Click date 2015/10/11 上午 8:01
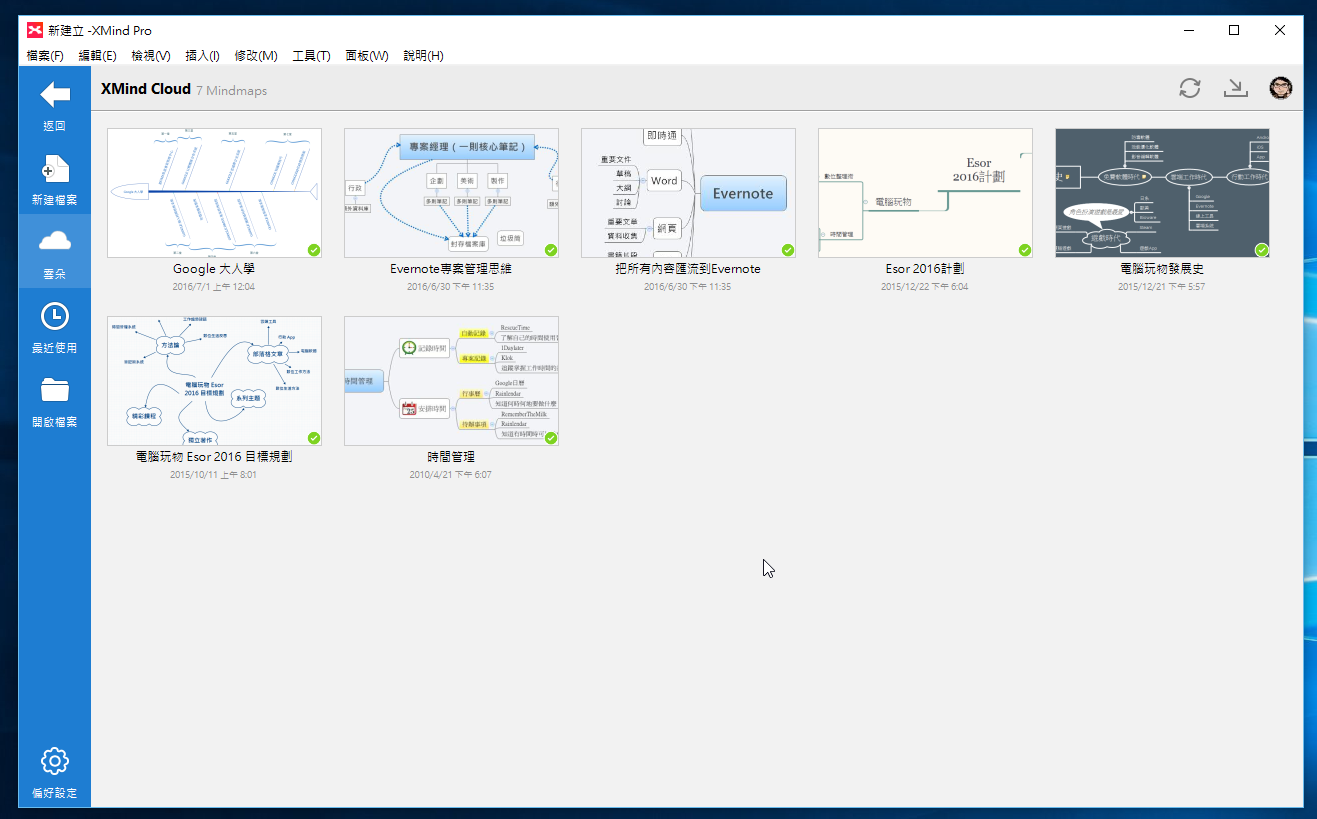Screen dimensions: 1317x819 (214, 475)
